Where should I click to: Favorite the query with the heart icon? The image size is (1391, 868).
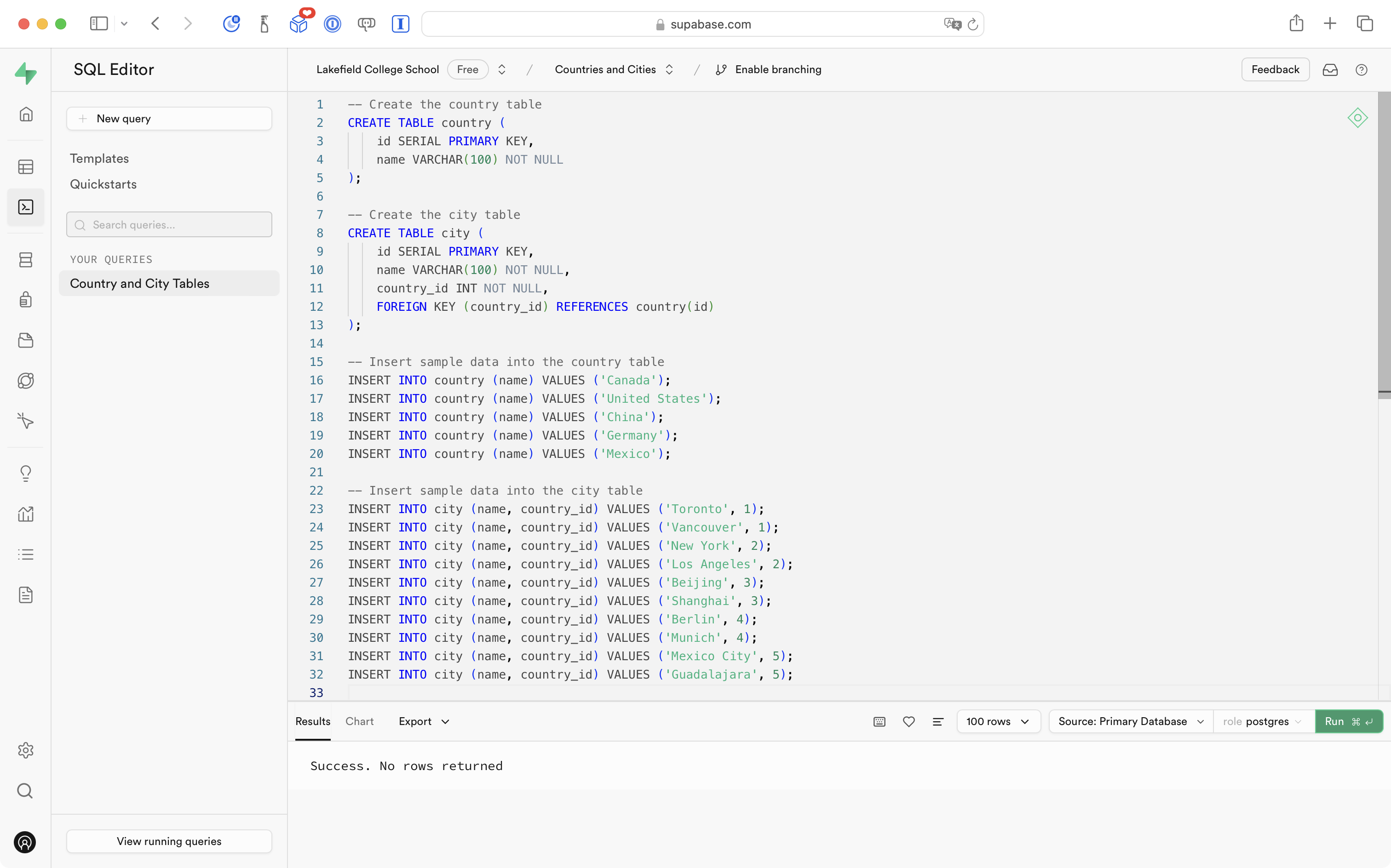pos(908,722)
